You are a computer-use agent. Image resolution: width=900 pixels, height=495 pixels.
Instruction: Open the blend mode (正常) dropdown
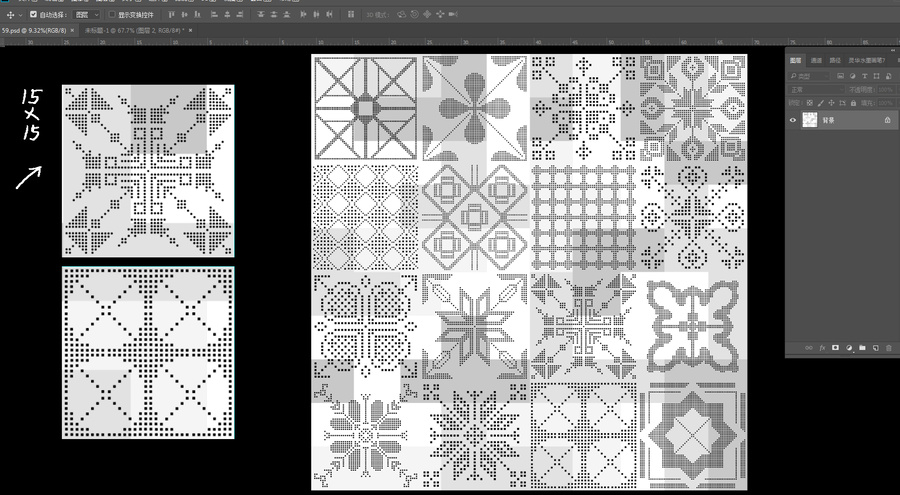817,90
